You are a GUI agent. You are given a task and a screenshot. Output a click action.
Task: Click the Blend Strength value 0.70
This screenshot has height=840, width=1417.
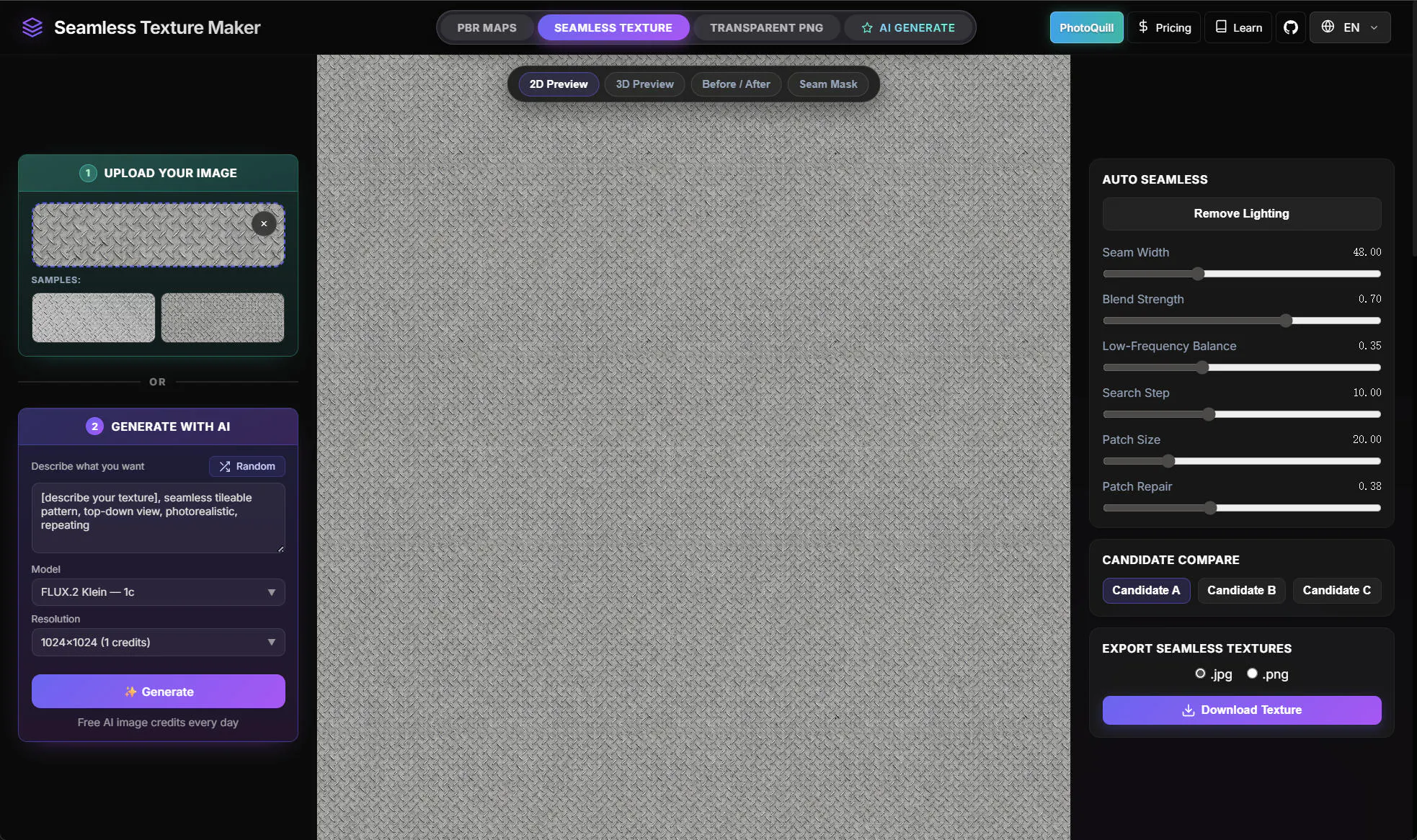coord(1369,299)
